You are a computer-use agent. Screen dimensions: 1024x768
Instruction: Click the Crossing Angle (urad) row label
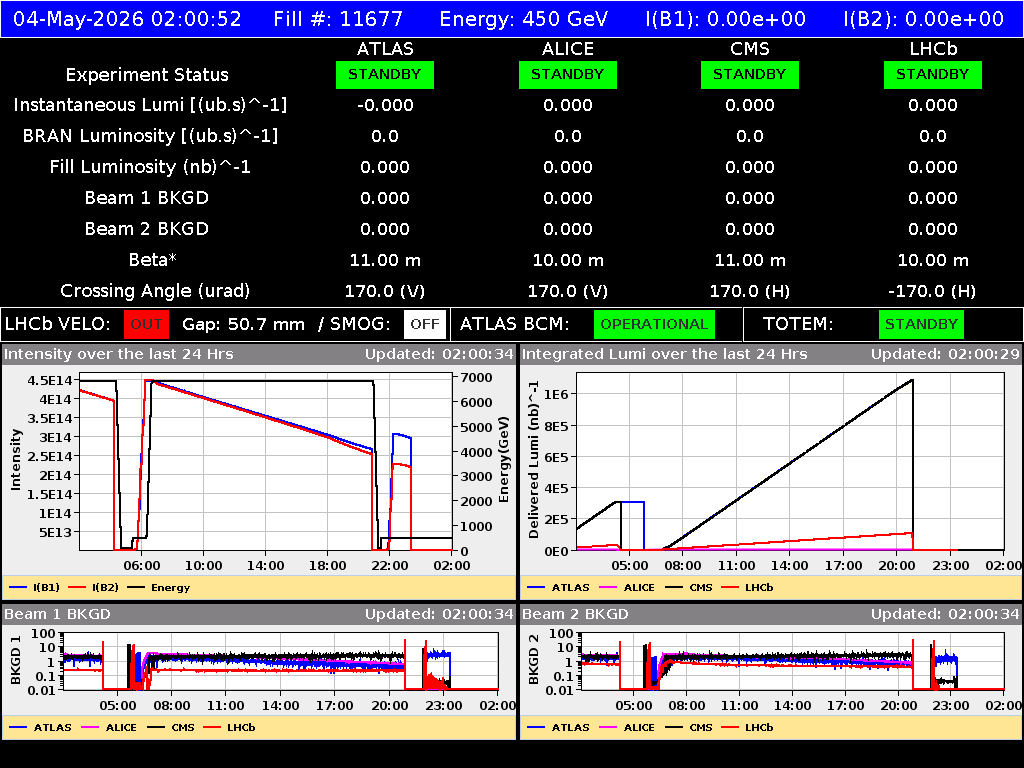pyautogui.click(x=155, y=291)
